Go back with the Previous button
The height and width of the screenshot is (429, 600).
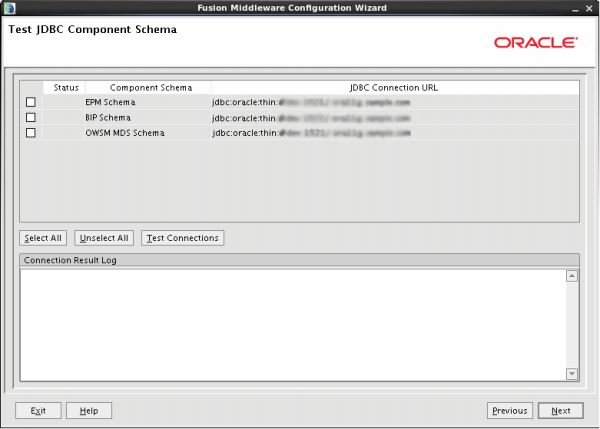509,410
